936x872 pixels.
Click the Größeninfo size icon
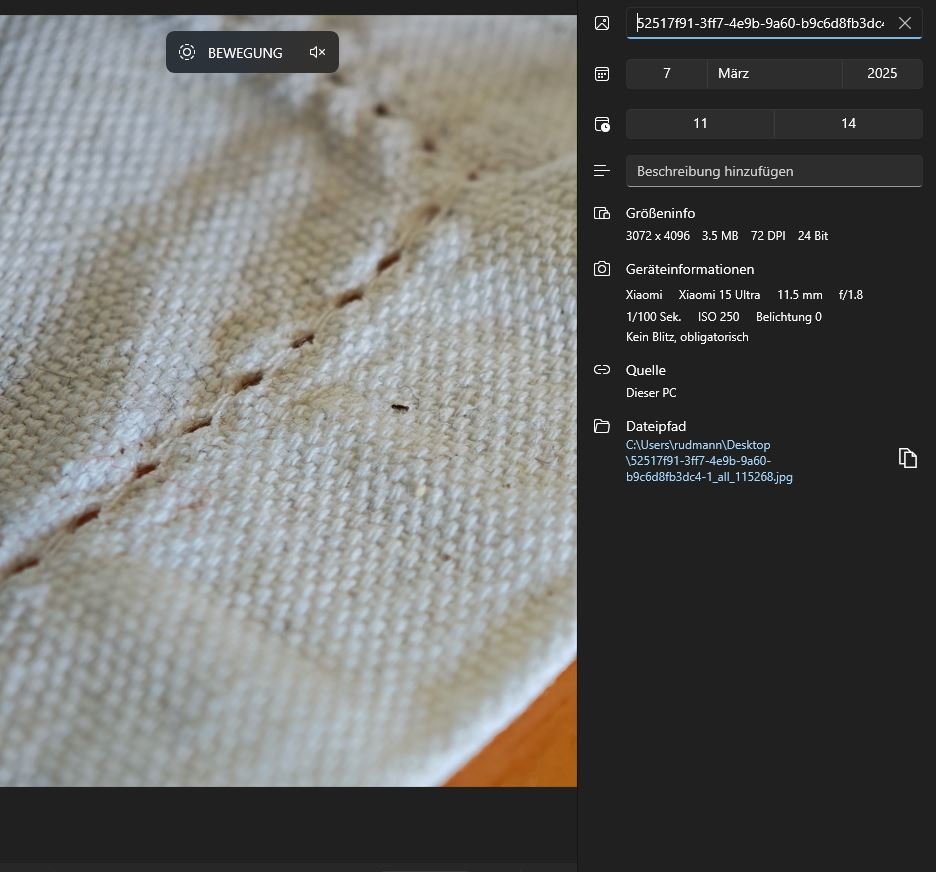(602, 213)
